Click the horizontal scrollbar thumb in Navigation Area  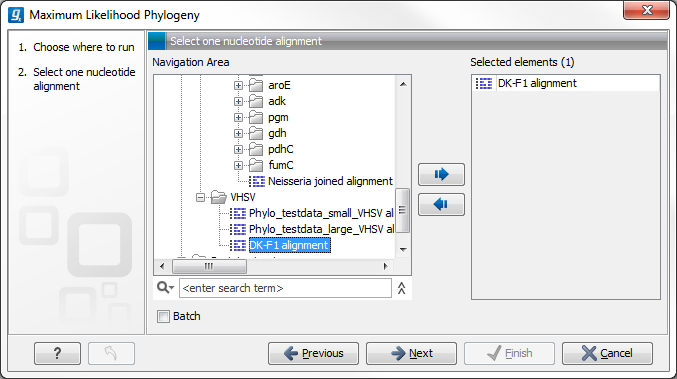click(x=209, y=266)
